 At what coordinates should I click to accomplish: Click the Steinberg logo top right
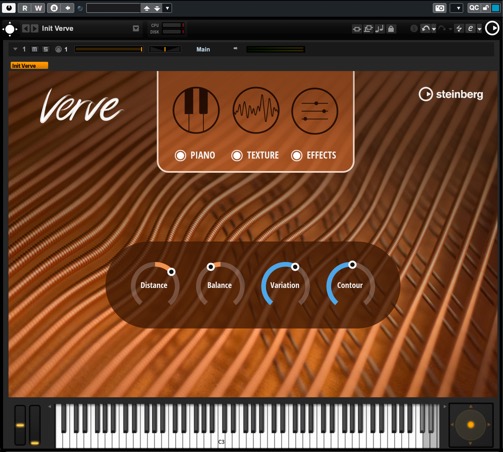[x=451, y=94]
